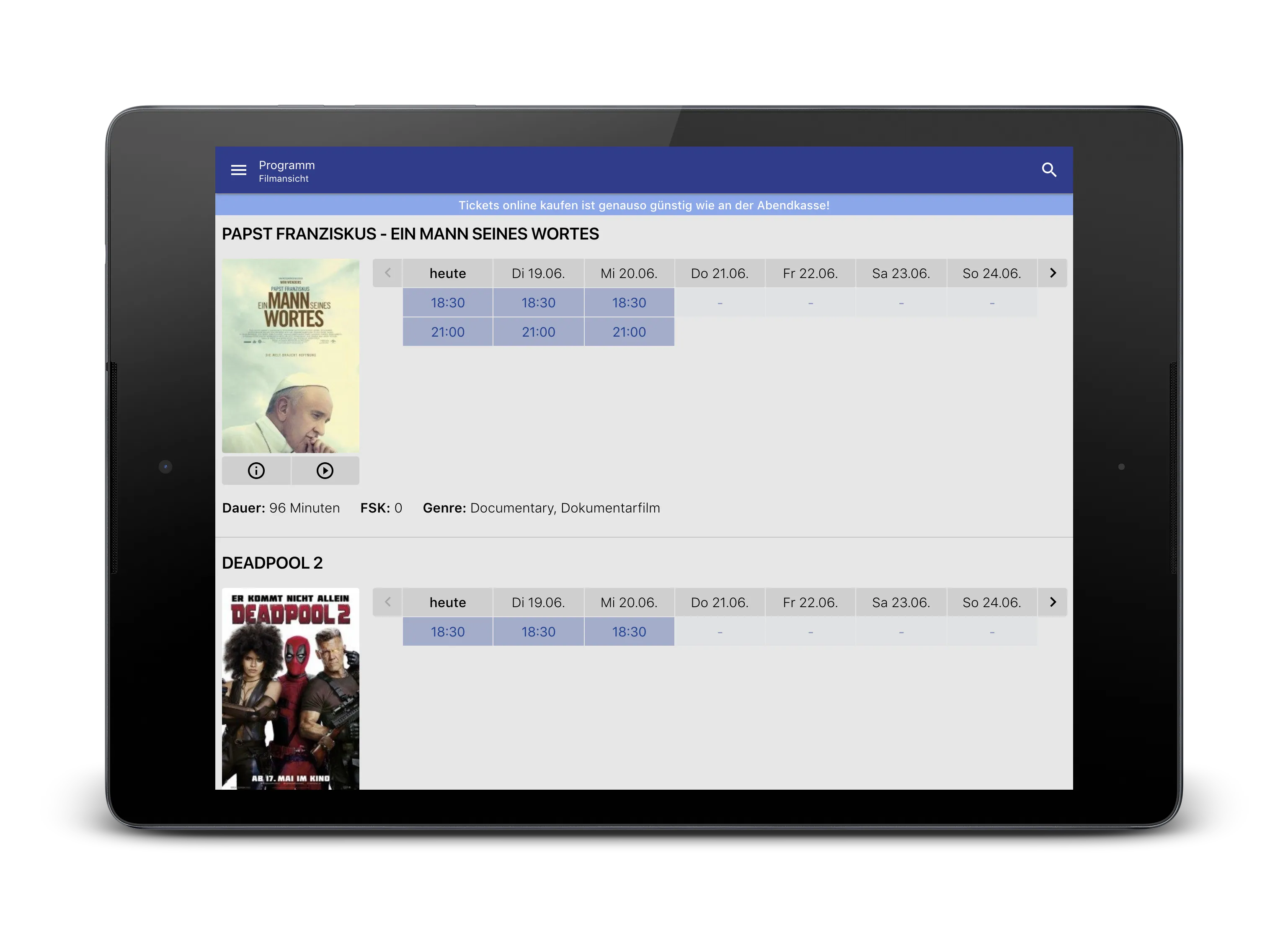
Task: Book Papst Franziskus Di 19.06. 18:30 showing
Action: tap(538, 303)
